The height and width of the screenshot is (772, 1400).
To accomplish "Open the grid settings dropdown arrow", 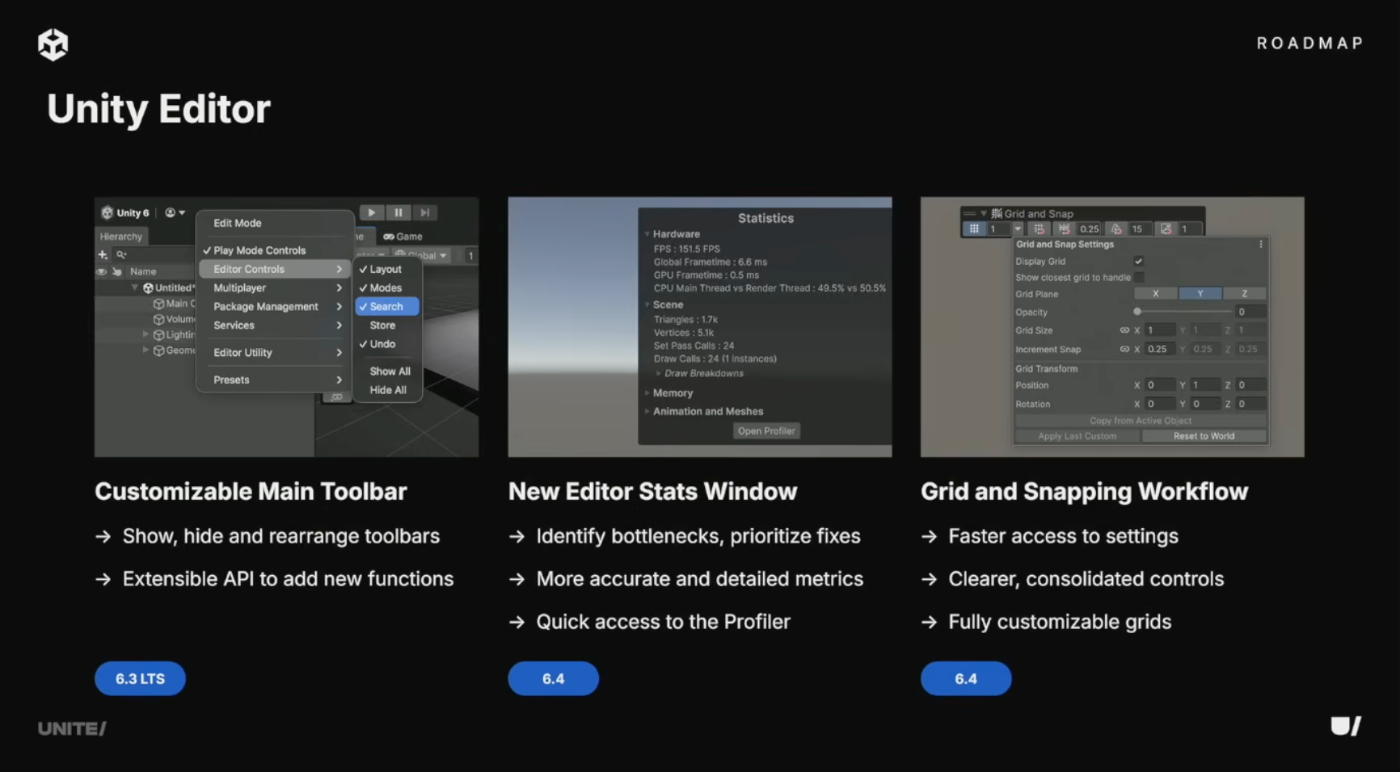I will pyautogui.click(x=1017, y=229).
